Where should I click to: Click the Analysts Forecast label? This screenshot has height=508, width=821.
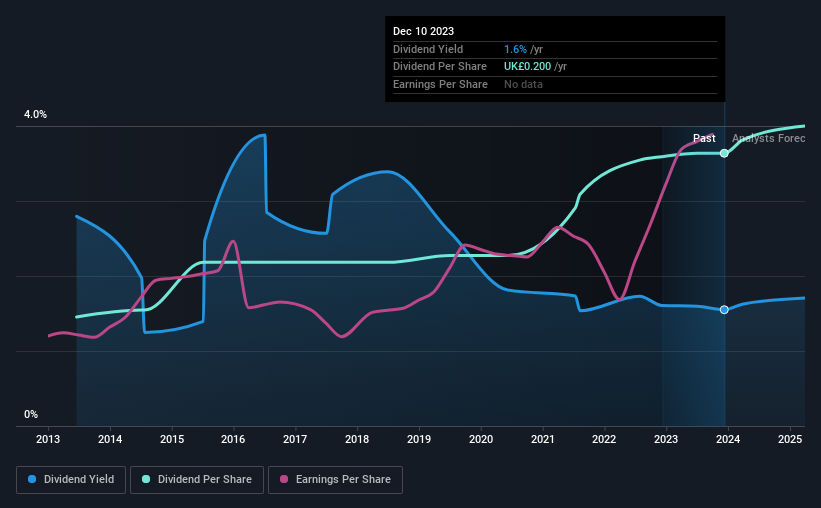[769, 138]
